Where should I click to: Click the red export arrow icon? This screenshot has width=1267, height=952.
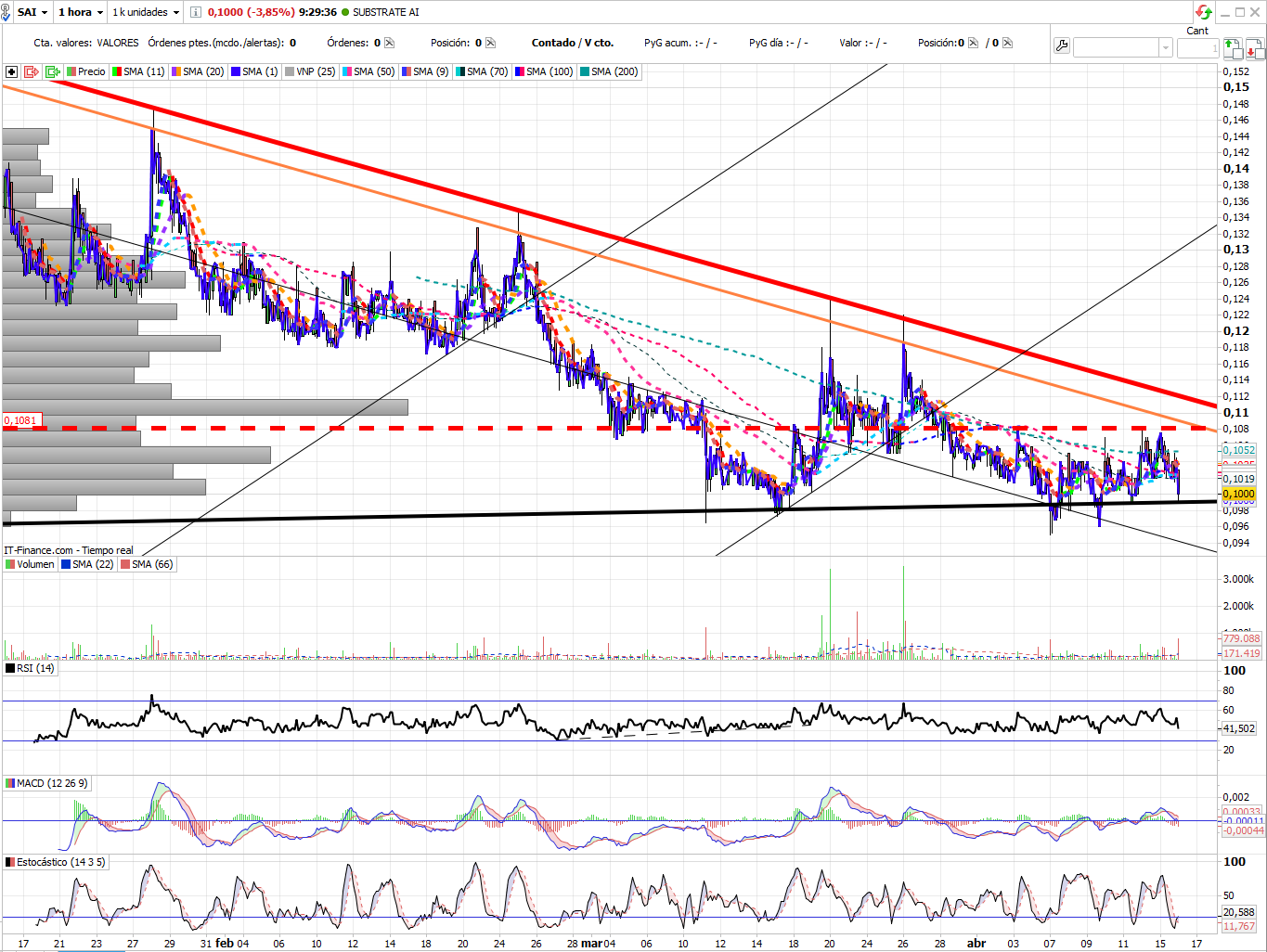pyautogui.click(x=32, y=71)
